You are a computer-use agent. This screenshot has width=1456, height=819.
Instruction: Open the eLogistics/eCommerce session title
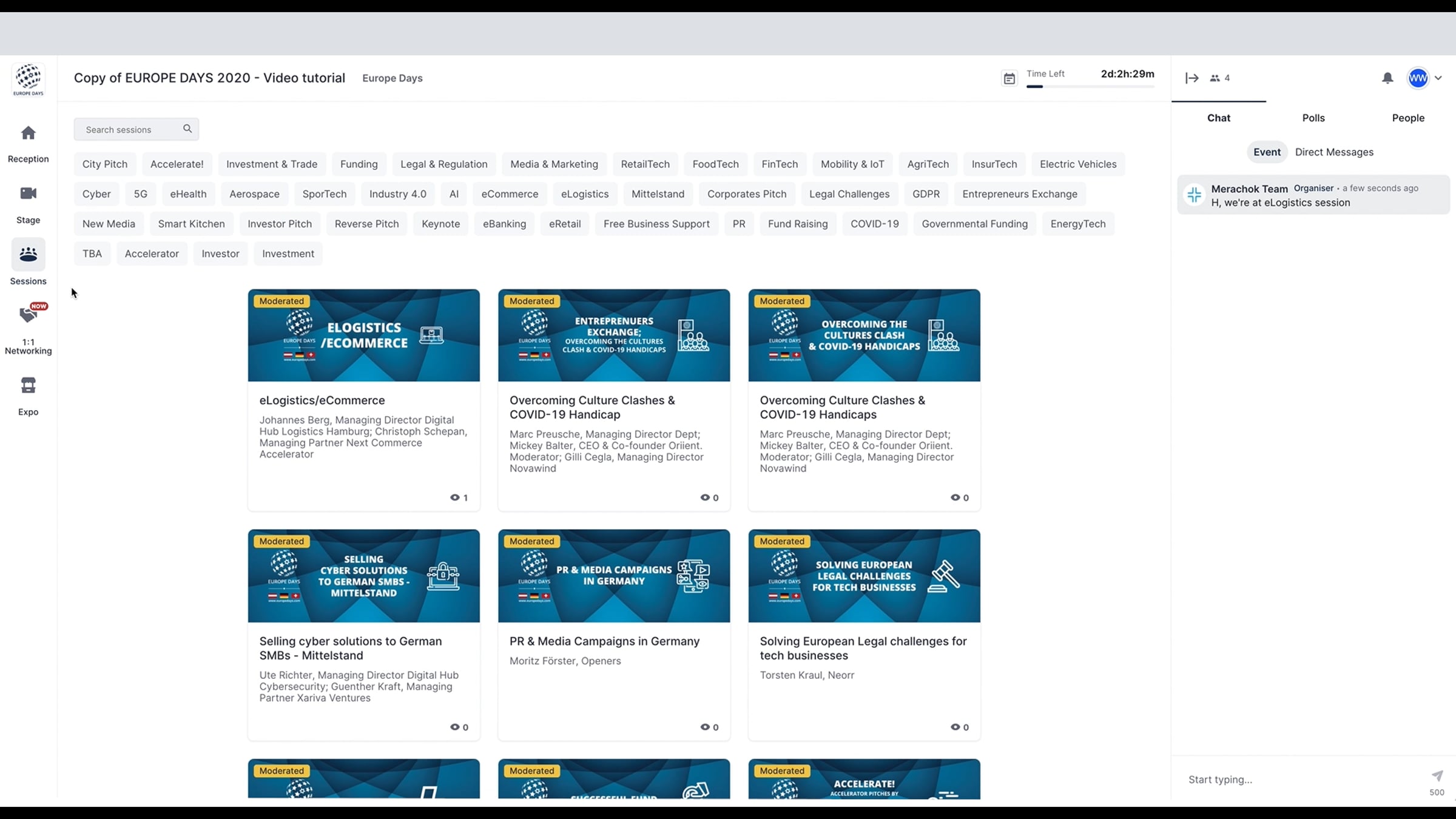click(322, 400)
